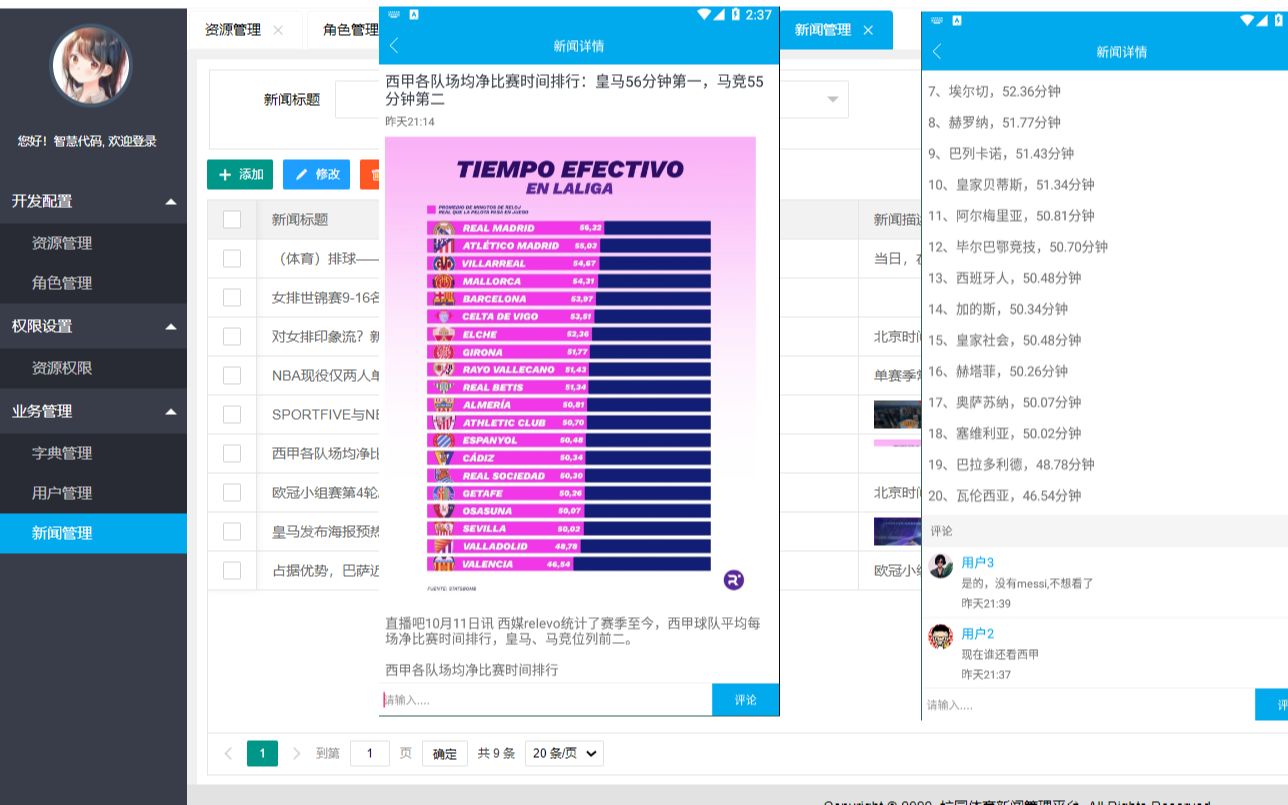Check the checkbox next to the NBA news row
1288x805 pixels.
[231, 375]
